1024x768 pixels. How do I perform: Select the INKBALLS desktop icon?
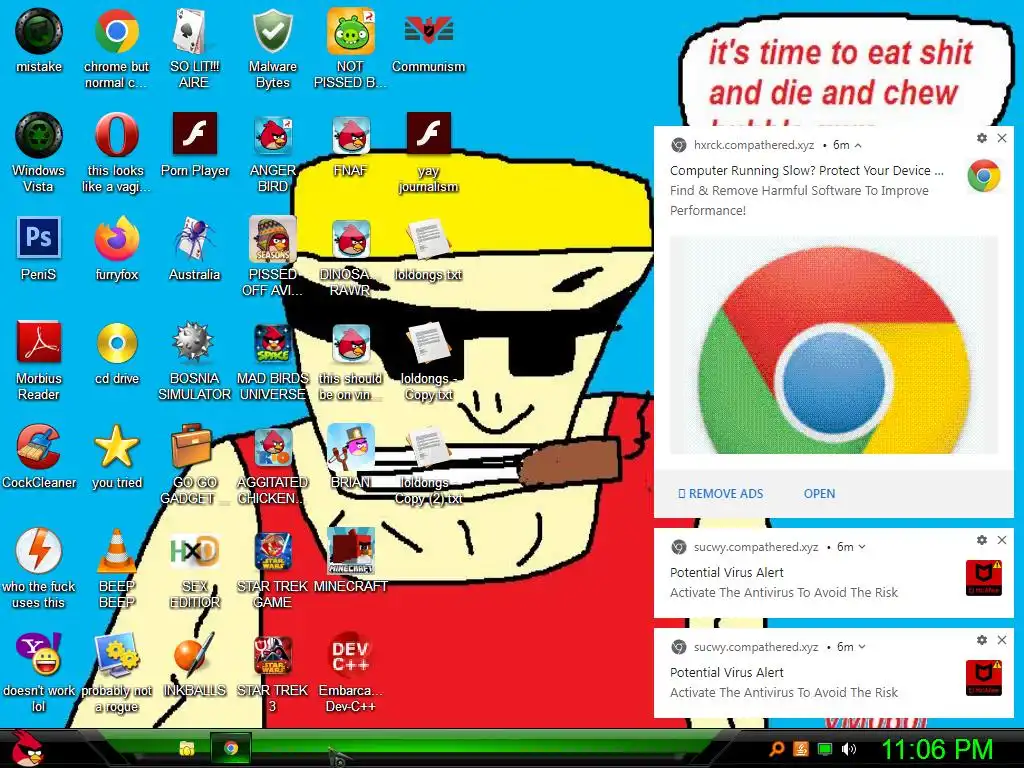tap(194, 655)
